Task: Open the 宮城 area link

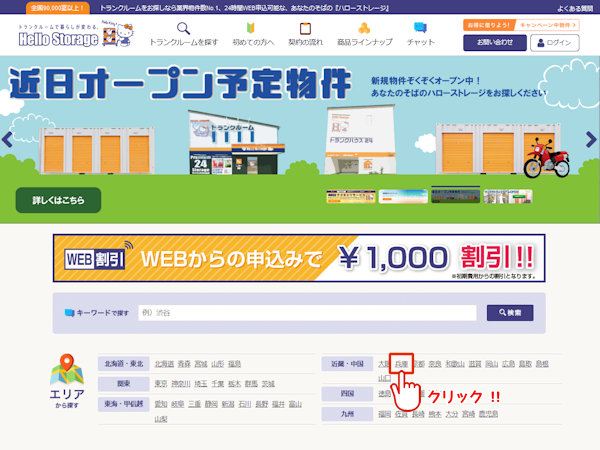Action: tap(201, 364)
